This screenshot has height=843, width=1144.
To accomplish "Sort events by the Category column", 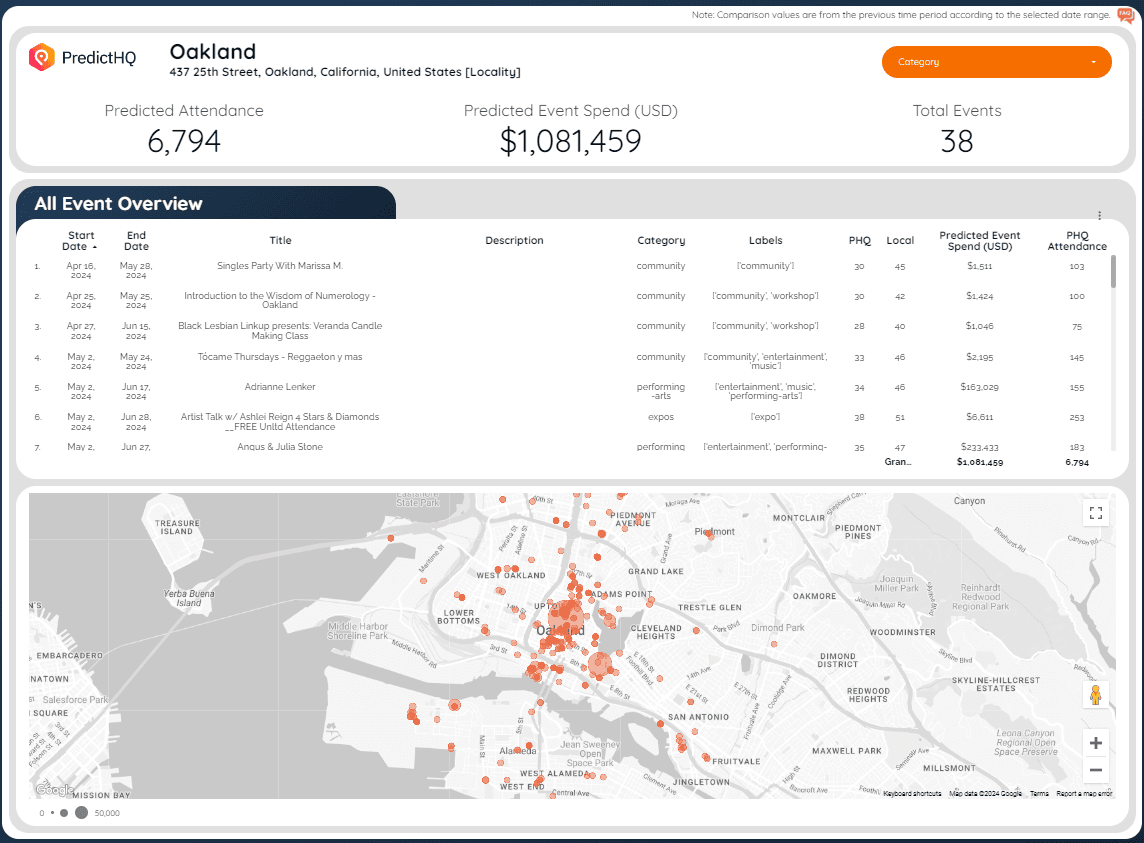I will pyautogui.click(x=661, y=240).
